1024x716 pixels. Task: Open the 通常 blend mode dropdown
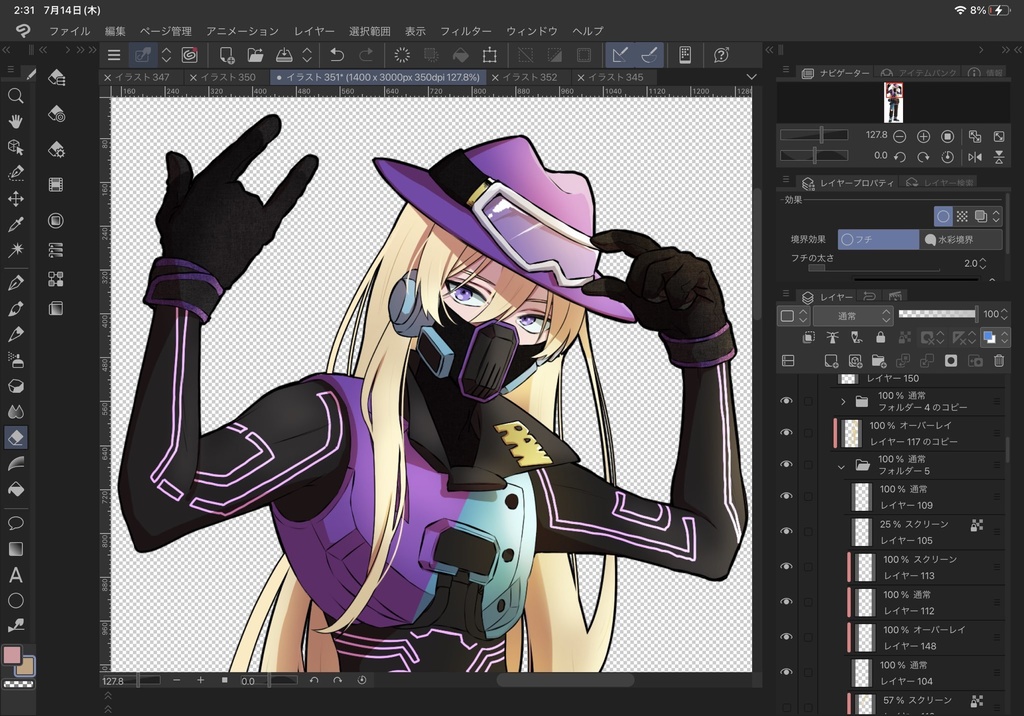[853, 316]
